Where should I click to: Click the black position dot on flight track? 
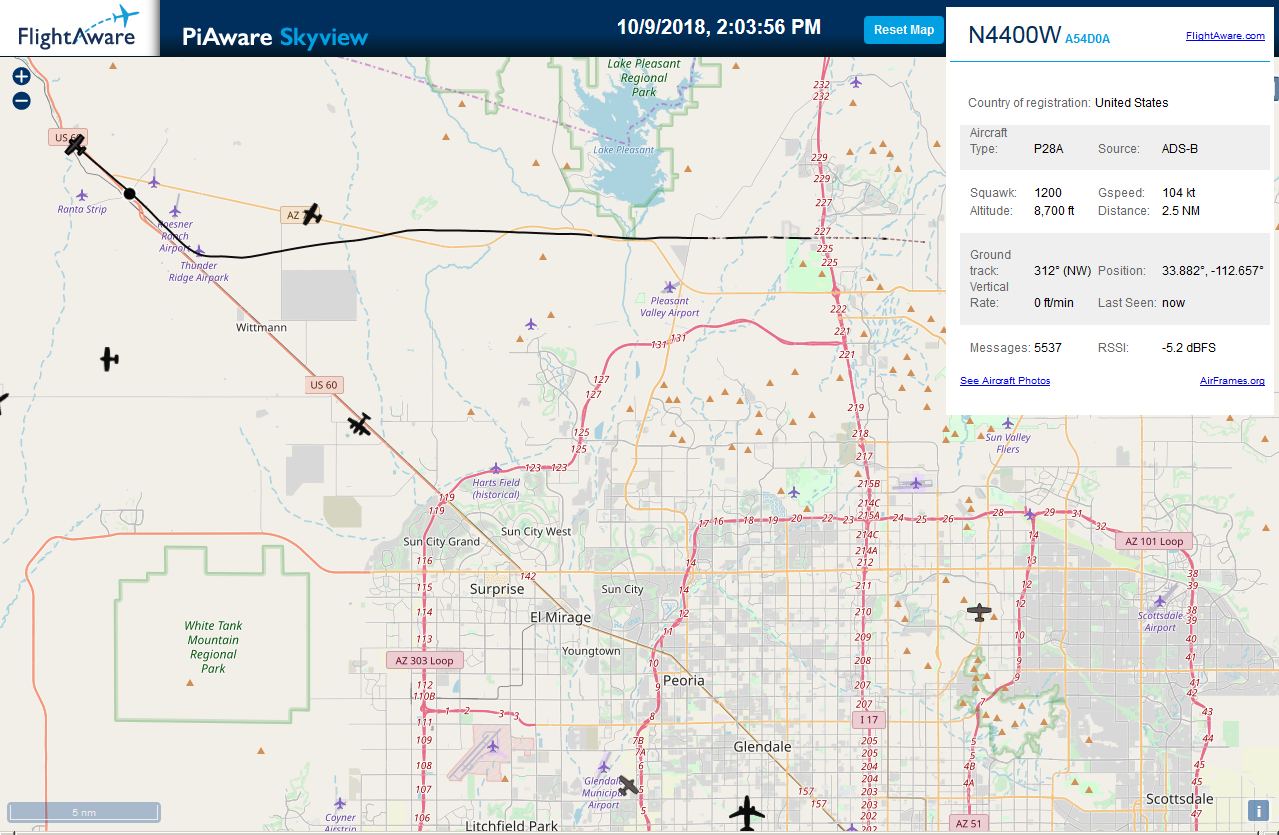pyautogui.click(x=129, y=194)
